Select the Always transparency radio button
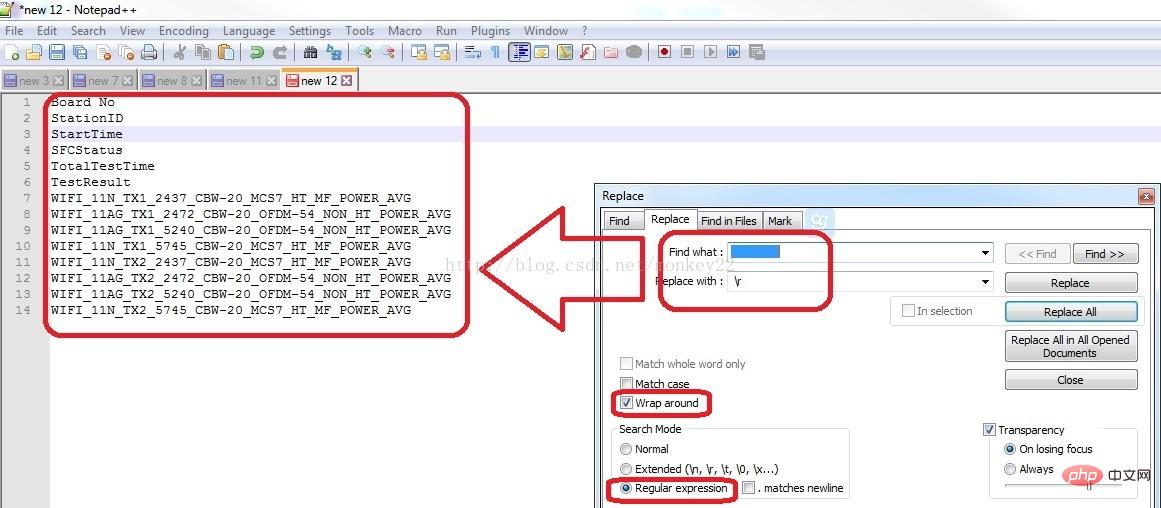Viewport: 1161px width, 508px height. [1010, 469]
